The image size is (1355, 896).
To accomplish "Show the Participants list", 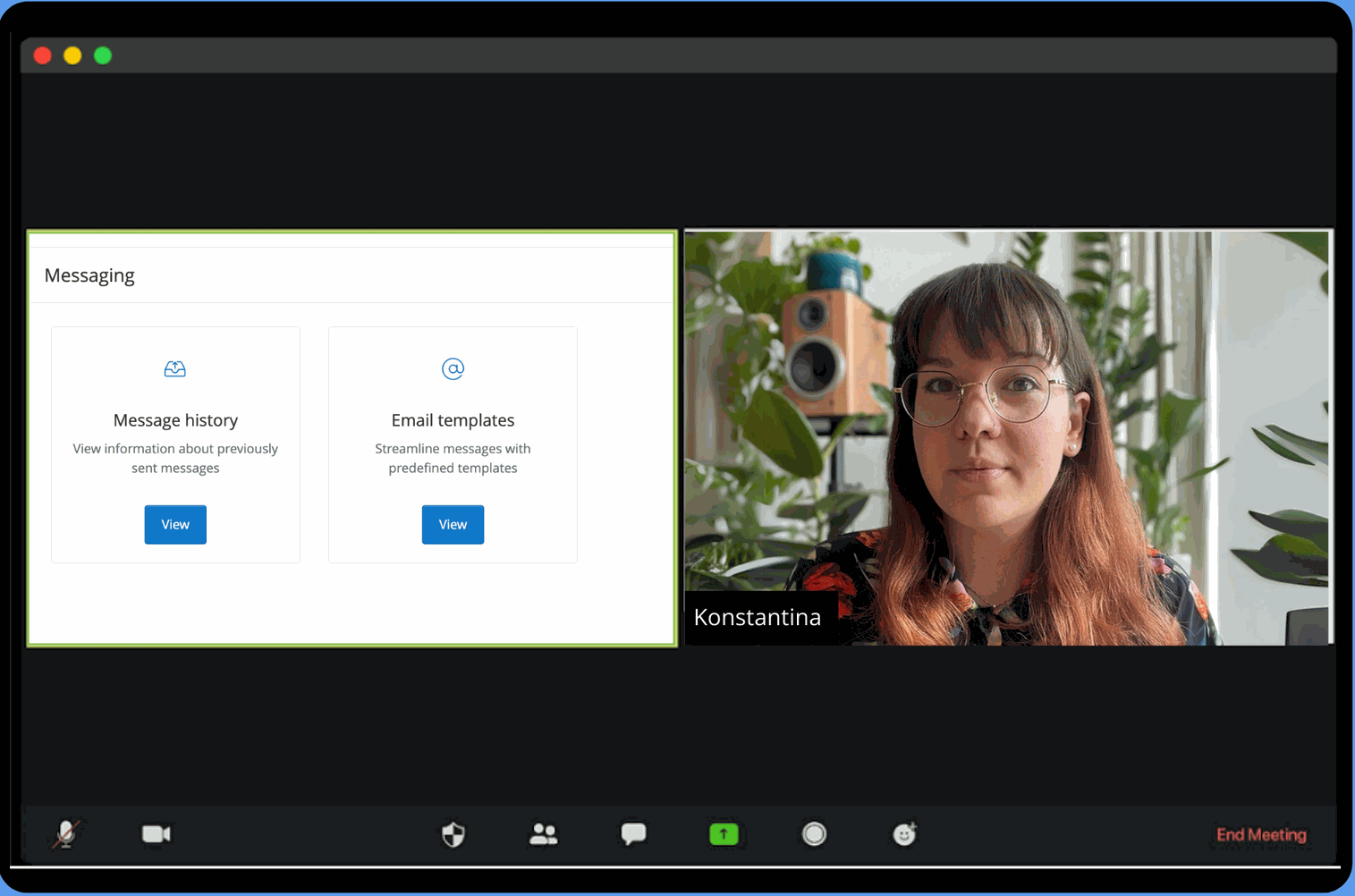I will click(544, 834).
